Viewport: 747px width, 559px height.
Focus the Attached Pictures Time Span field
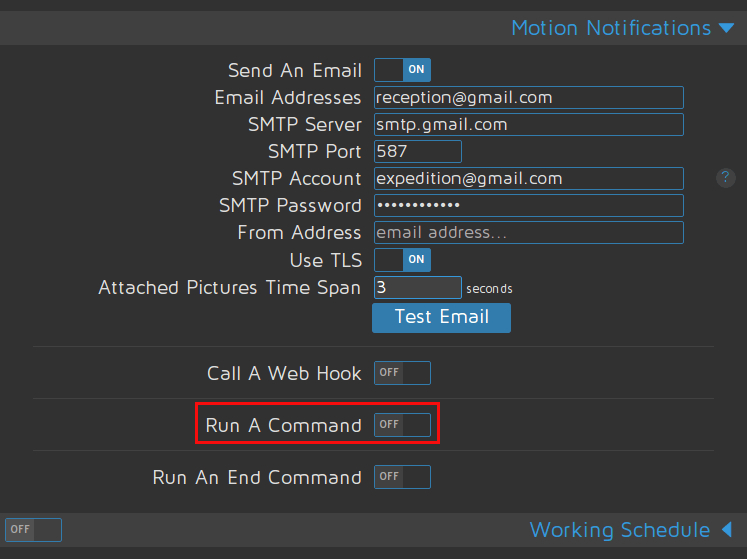[x=418, y=287]
